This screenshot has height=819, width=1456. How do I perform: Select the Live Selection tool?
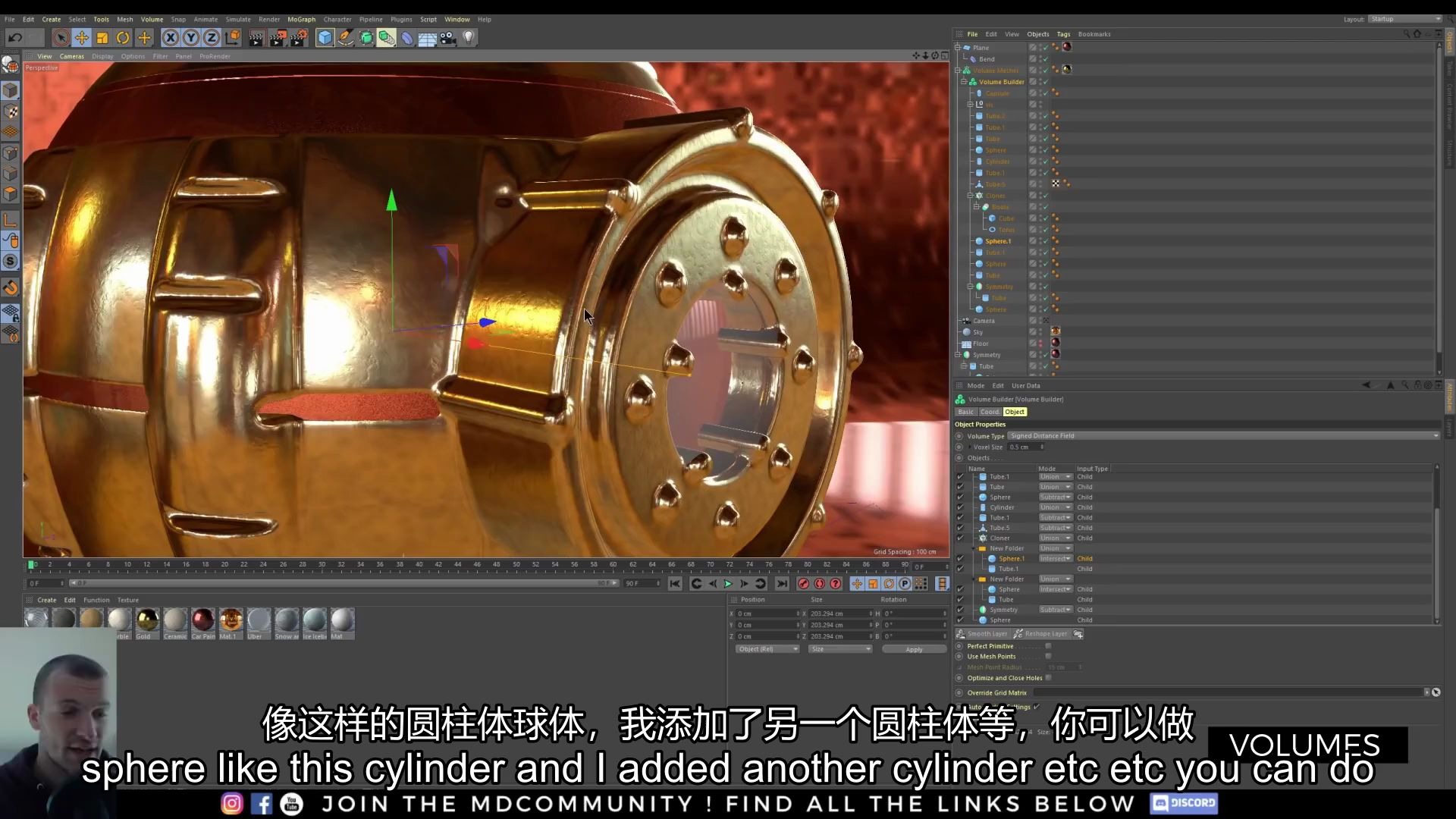point(60,37)
